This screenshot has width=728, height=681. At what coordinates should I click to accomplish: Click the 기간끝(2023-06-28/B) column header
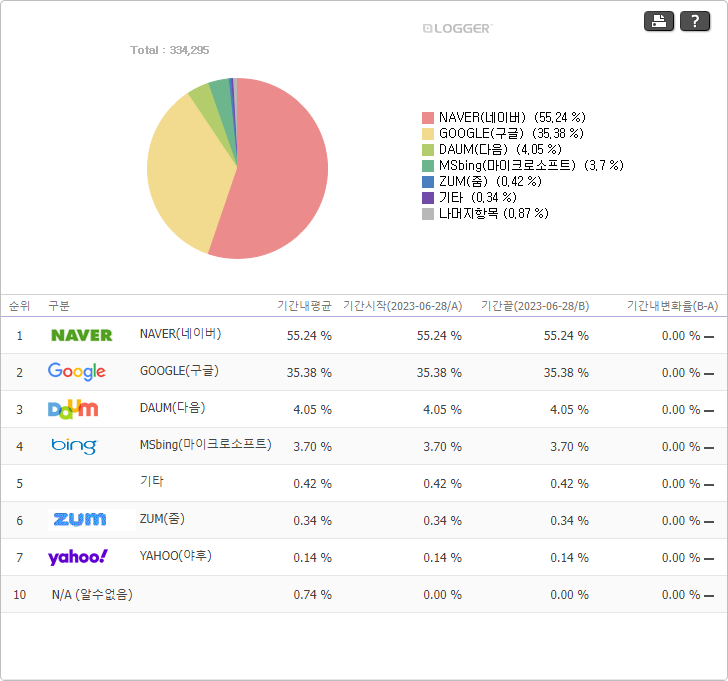coord(535,306)
